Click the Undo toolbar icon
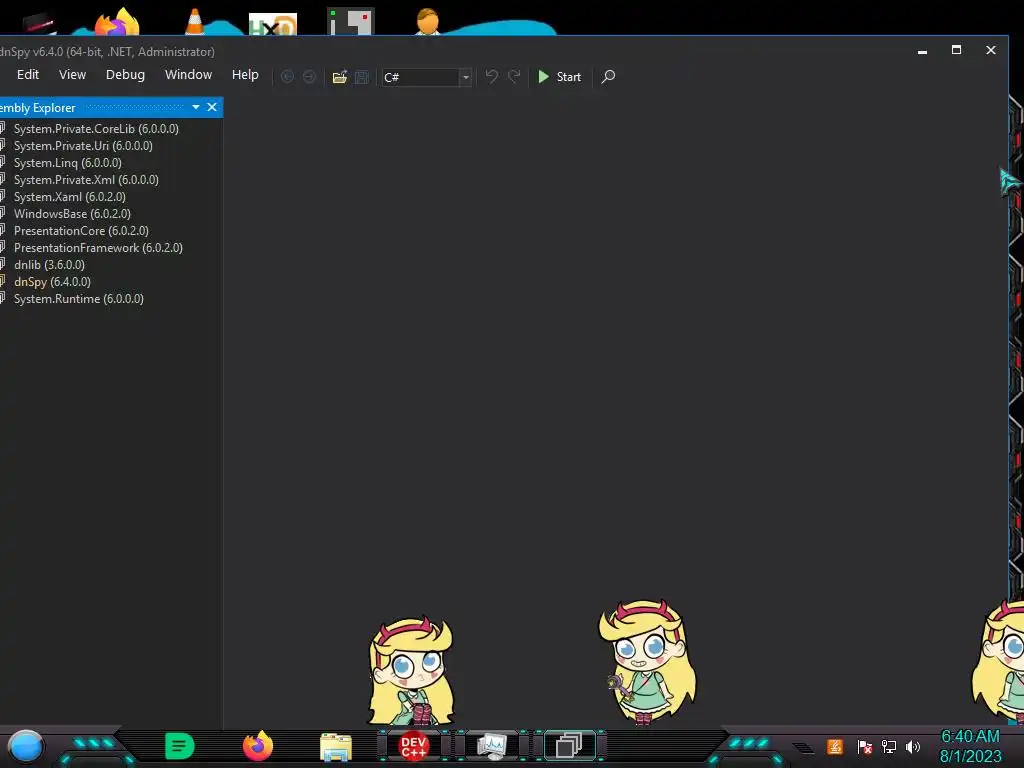This screenshot has height=768, width=1024. pos(492,77)
